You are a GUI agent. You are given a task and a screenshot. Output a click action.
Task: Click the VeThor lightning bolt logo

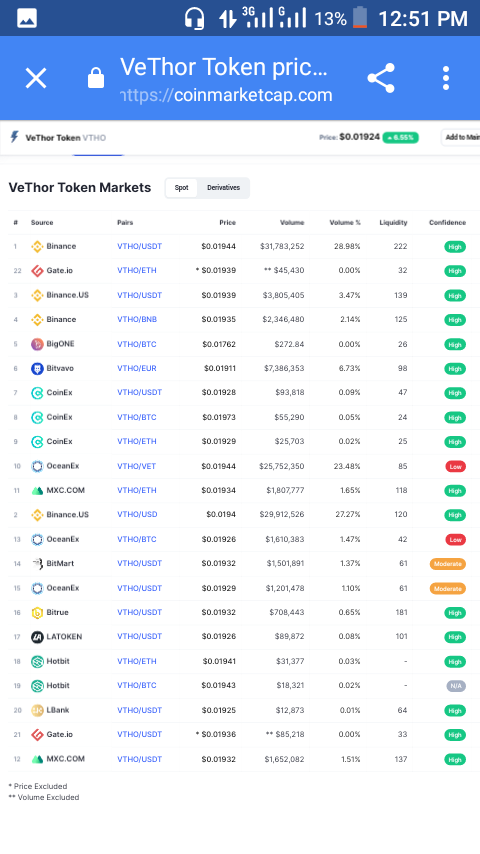point(15,137)
